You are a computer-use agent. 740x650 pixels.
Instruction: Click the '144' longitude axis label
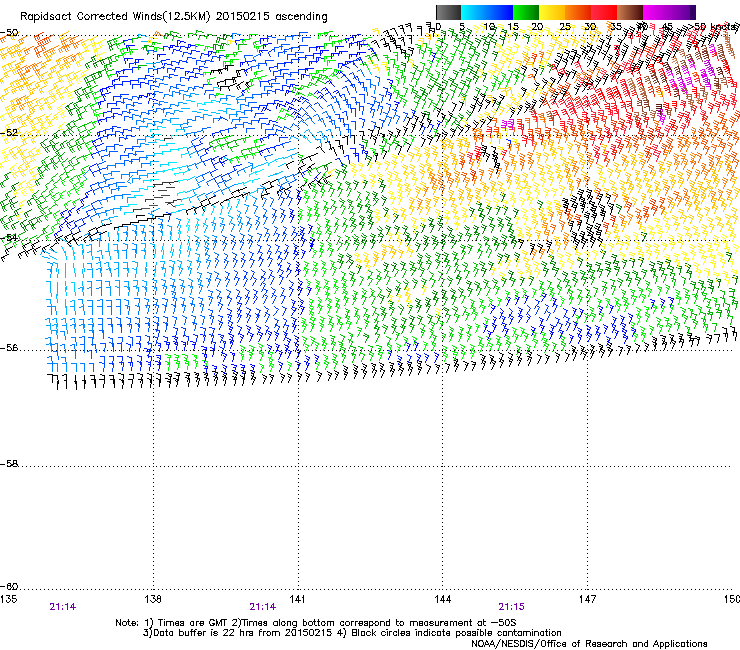[x=442, y=599]
